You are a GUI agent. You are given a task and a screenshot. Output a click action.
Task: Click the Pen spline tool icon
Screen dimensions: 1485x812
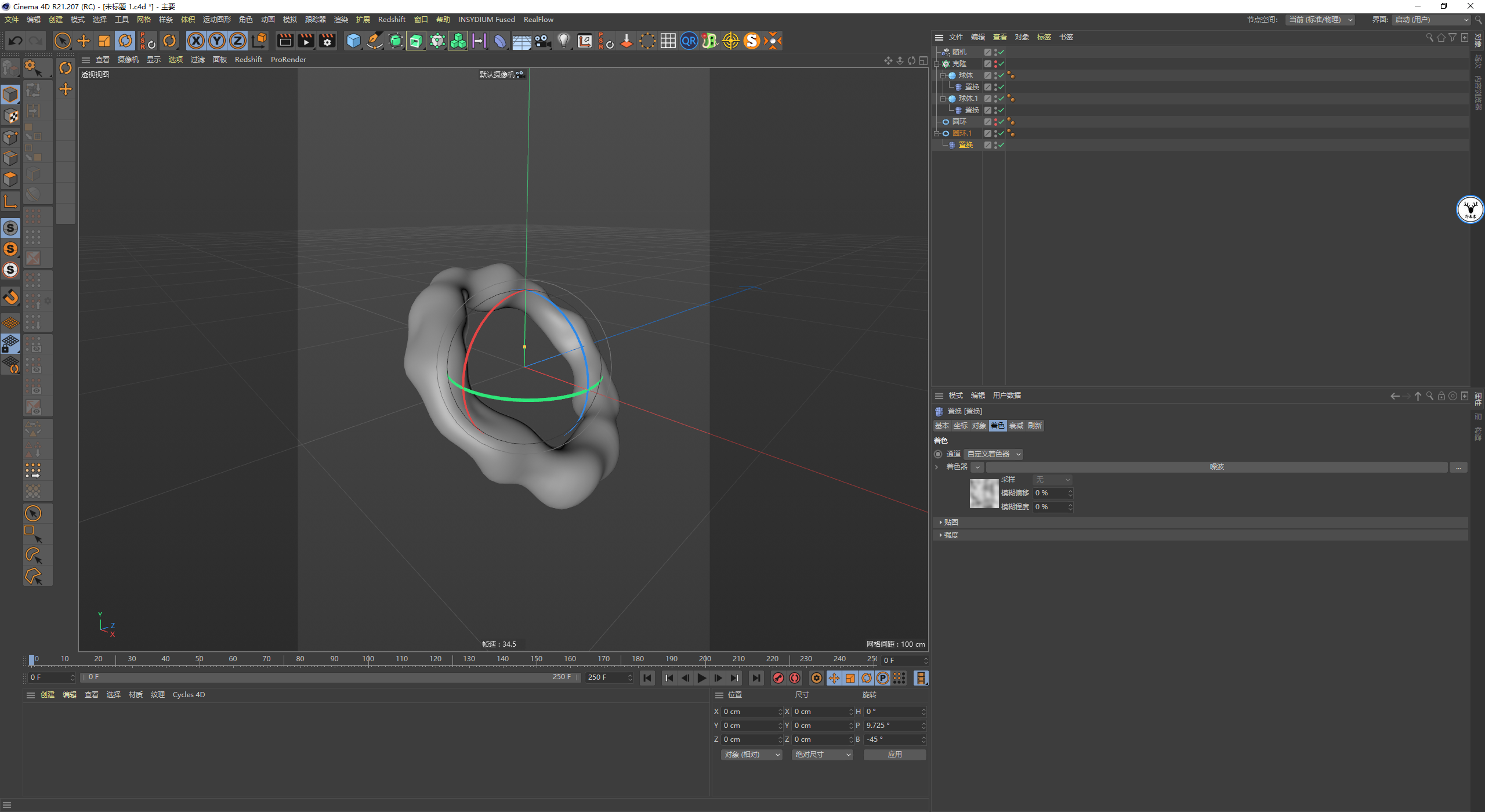pos(375,41)
